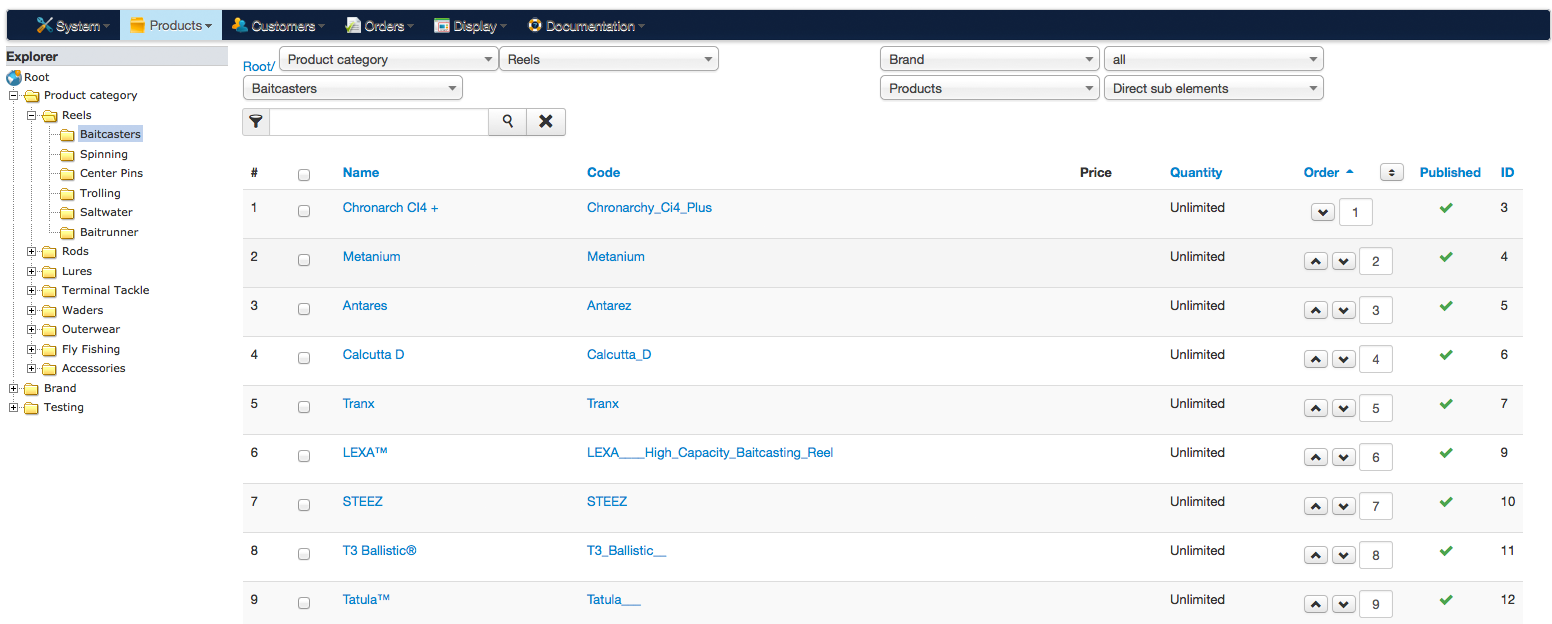Sort table by Name column
1552x624 pixels.
point(361,172)
